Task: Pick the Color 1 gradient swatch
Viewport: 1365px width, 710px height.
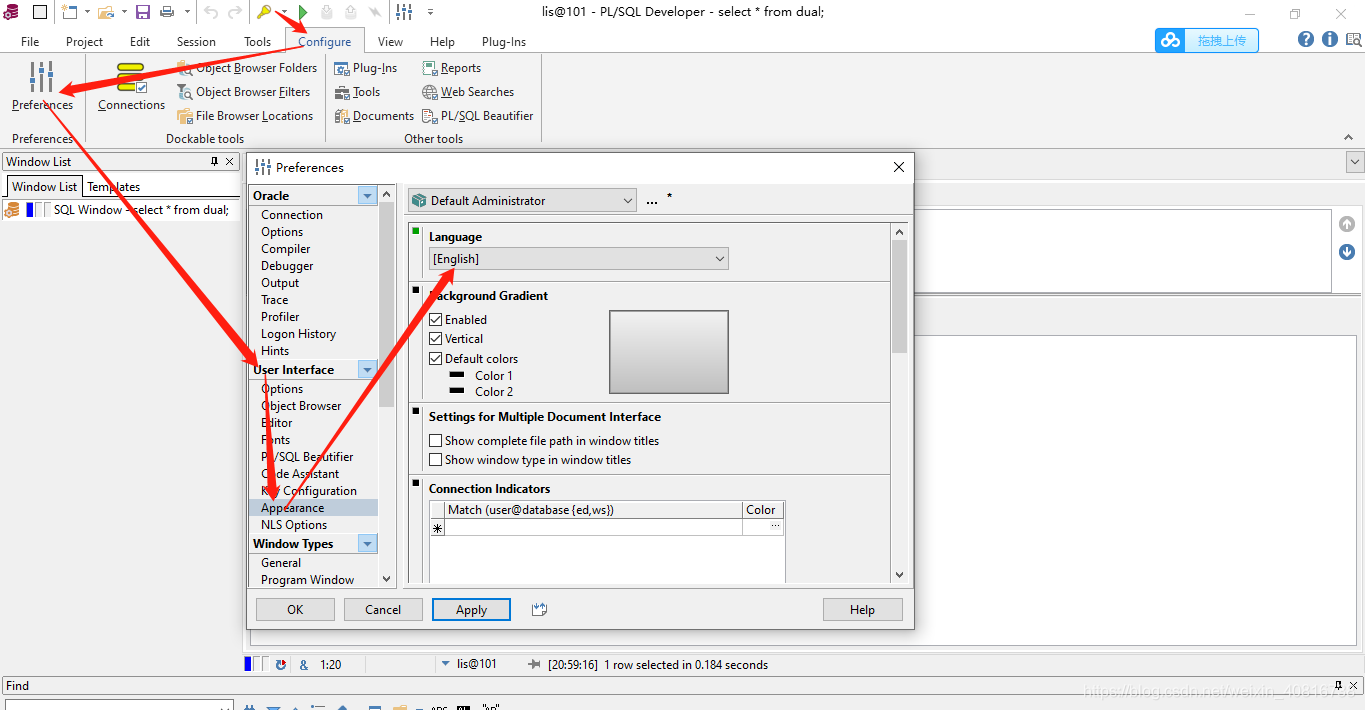Action: point(457,375)
